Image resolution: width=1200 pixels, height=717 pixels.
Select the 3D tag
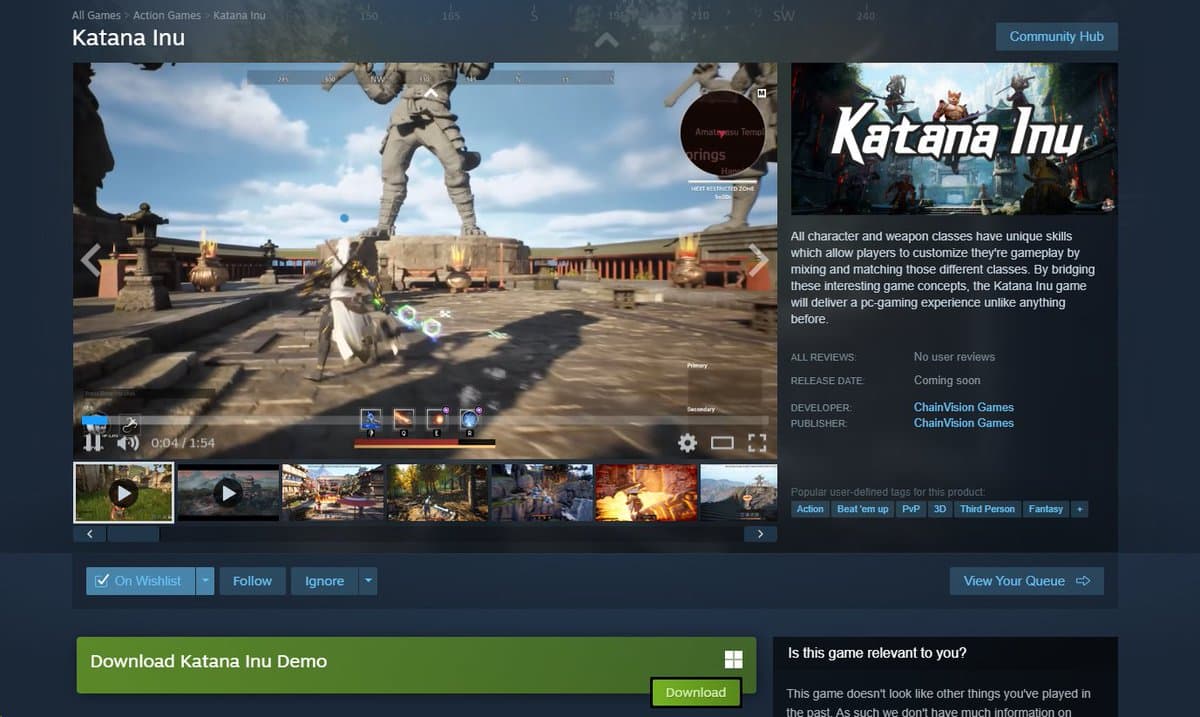click(940, 509)
